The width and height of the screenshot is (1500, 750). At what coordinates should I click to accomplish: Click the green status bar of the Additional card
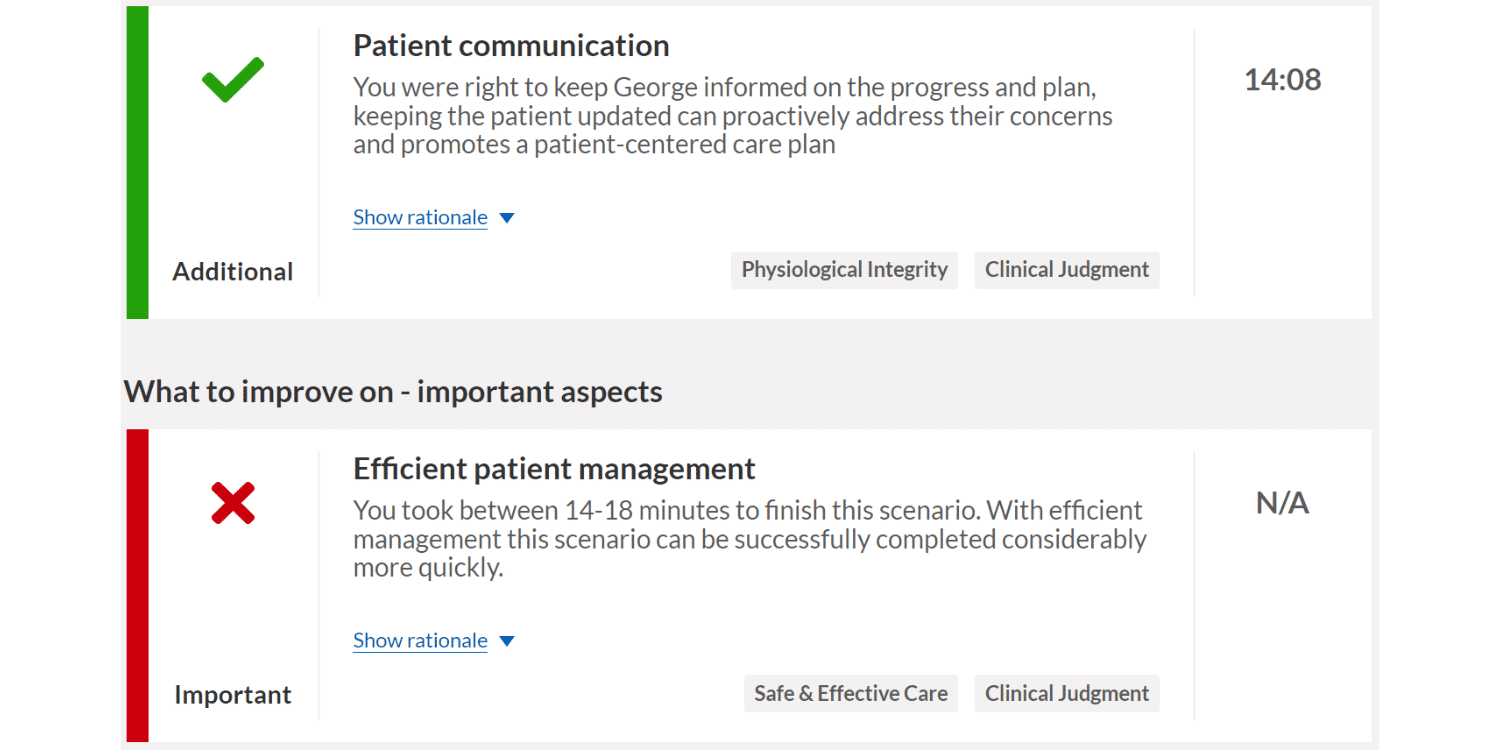pos(137,162)
